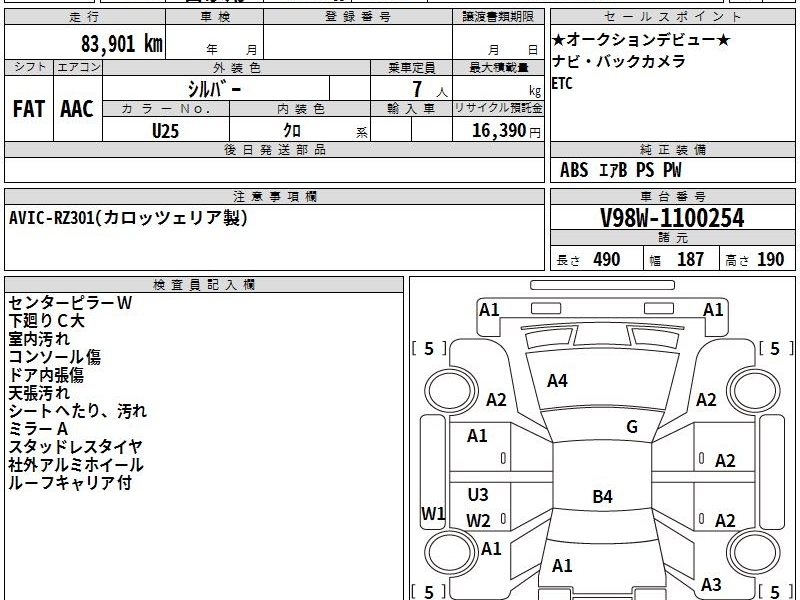This screenshot has width=800, height=600.
Task: Click the U3 mark on the diagram
Action: point(478,495)
